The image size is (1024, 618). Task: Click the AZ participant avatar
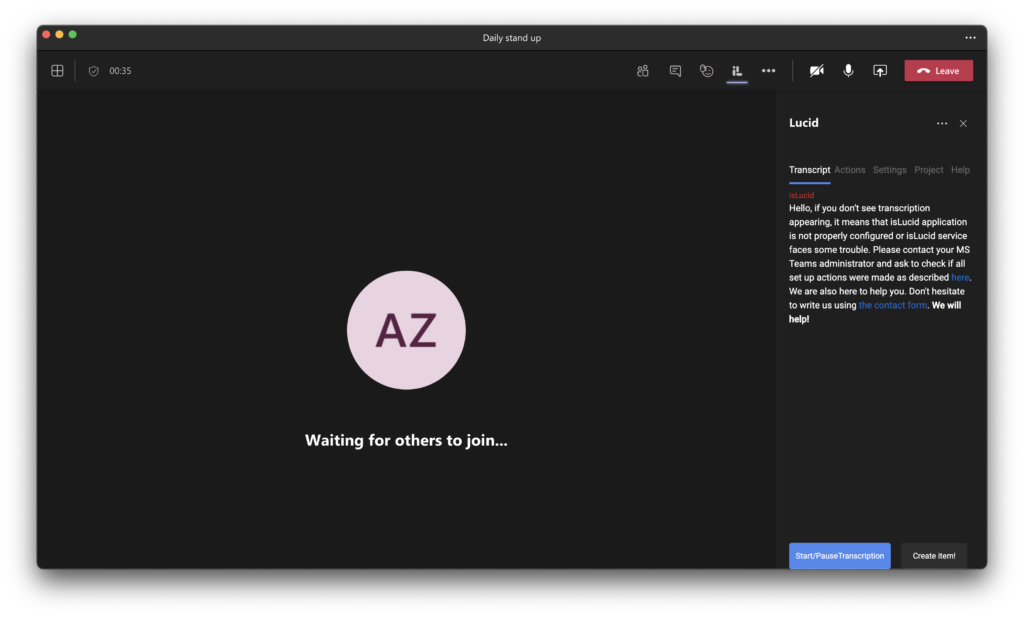coord(406,330)
